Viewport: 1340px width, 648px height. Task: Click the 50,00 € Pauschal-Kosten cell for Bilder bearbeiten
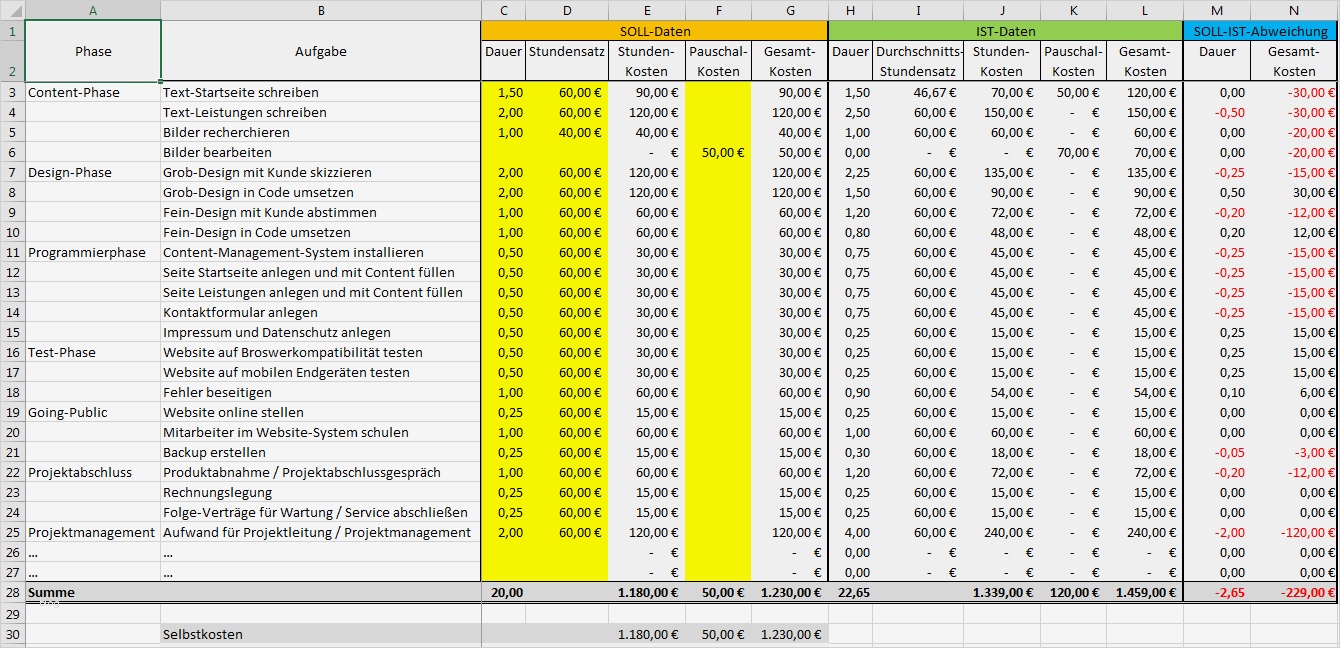(719, 151)
